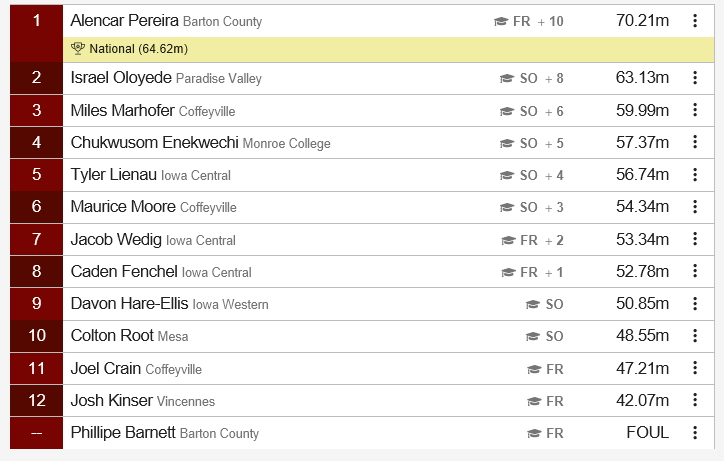Click the kebab menu on Tyler Lienau's row
Screen dimensions: 724x461
695,175
